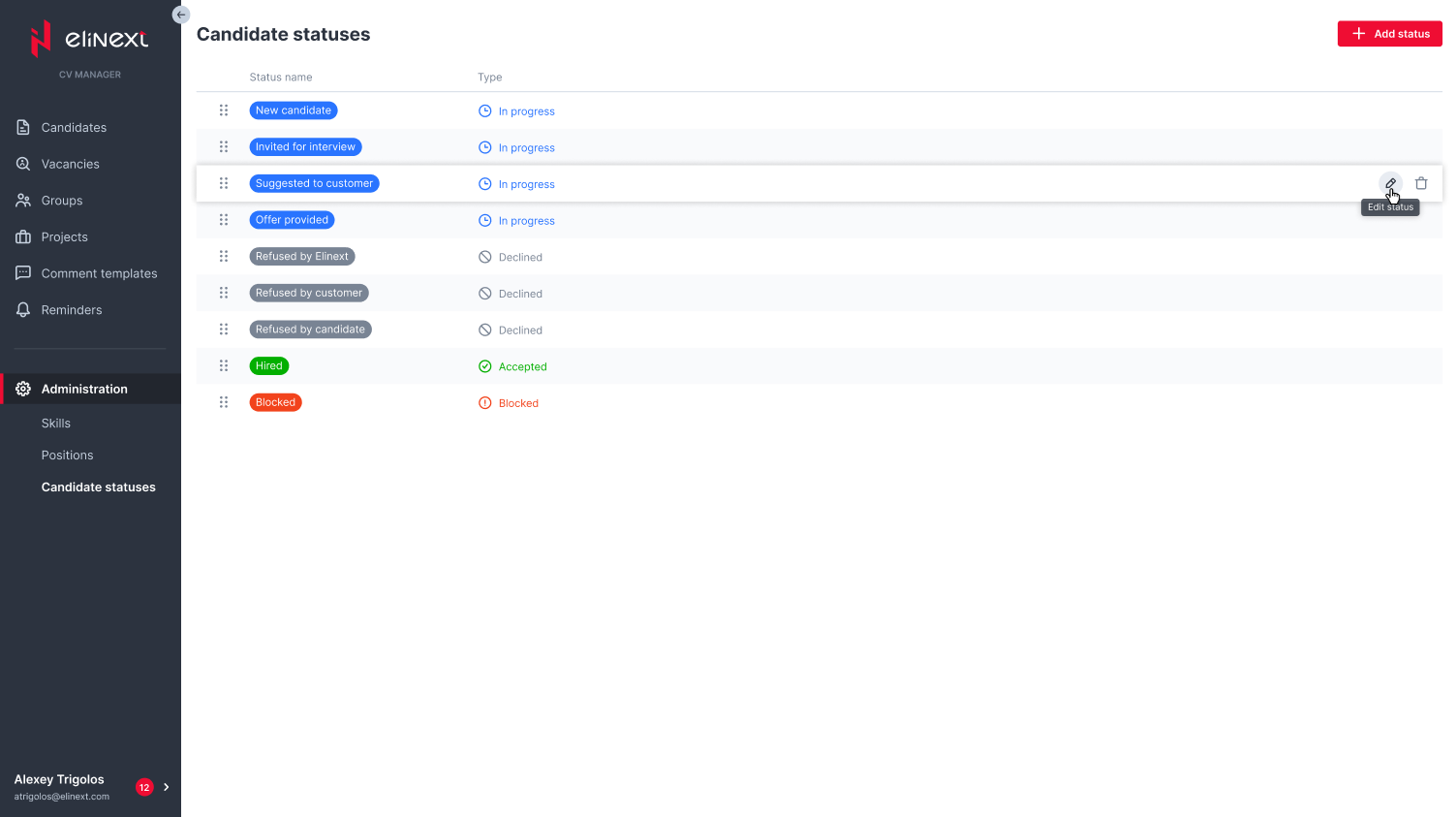1456x817 pixels.
Task: Click the atrigolos@elinext.com email
Action: pyautogui.click(x=62, y=797)
